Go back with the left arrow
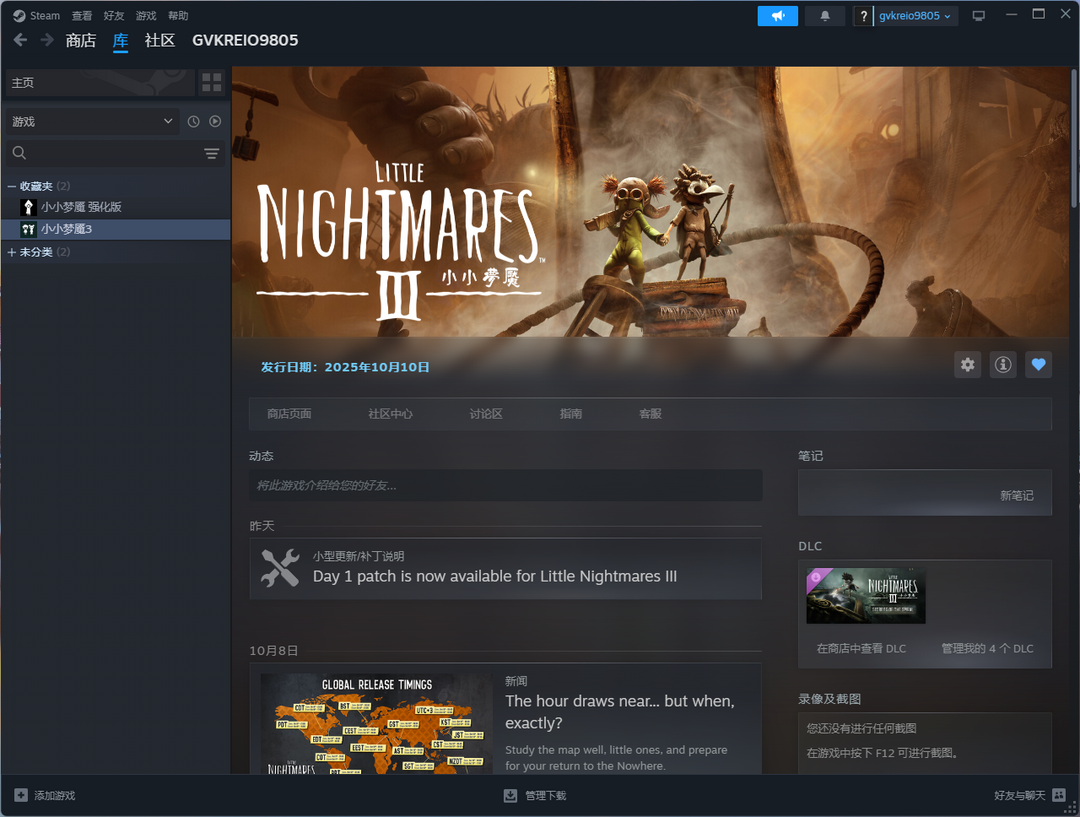 click(x=20, y=40)
